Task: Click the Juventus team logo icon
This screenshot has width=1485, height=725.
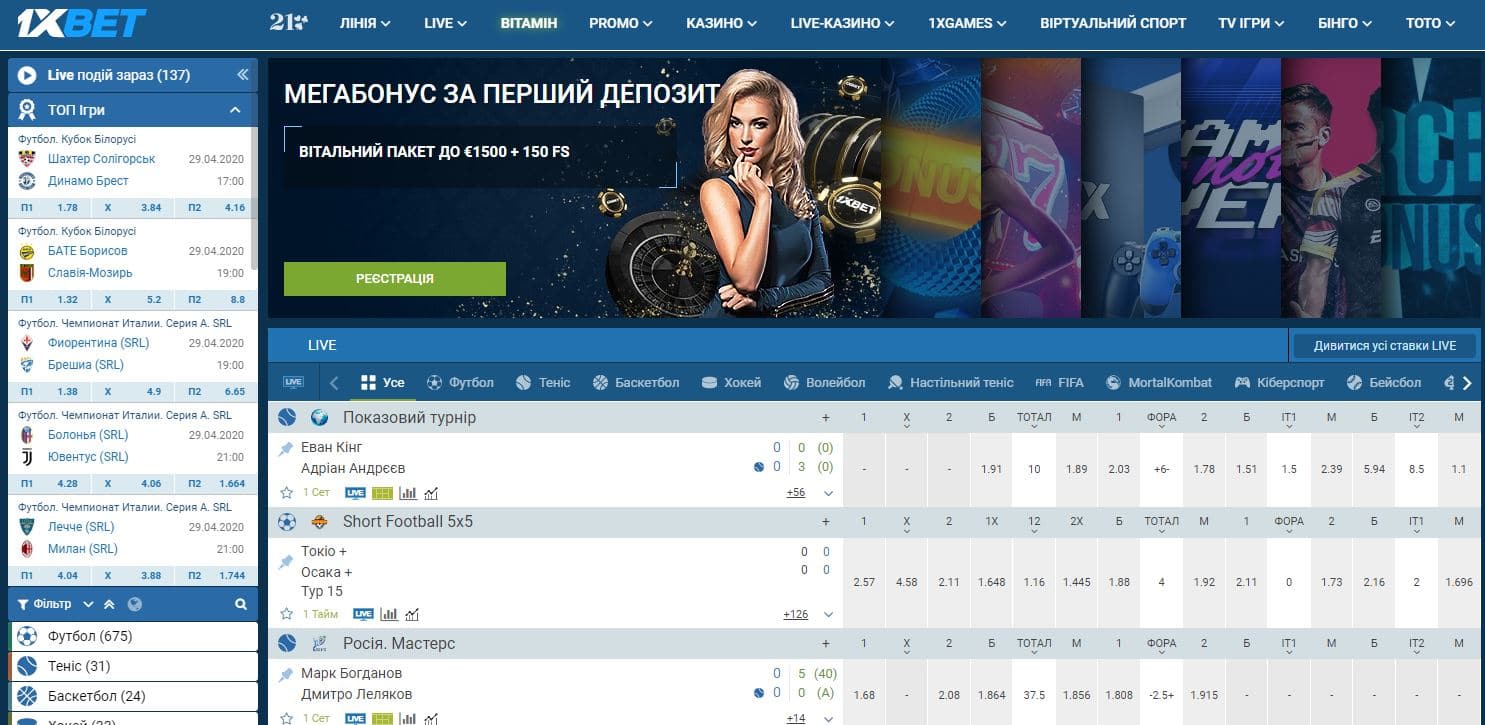Action: tap(27, 457)
